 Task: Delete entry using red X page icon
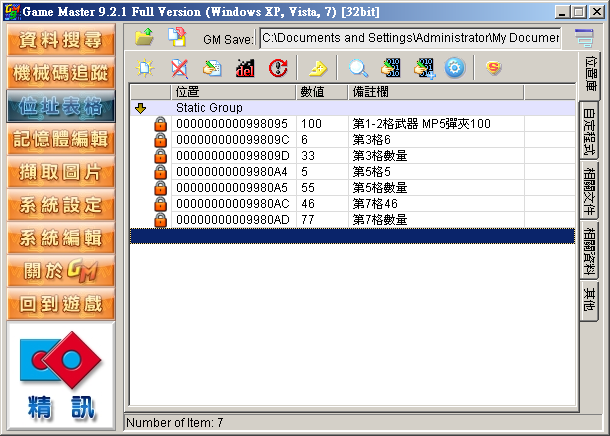pyautogui.click(x=179, y=69)
